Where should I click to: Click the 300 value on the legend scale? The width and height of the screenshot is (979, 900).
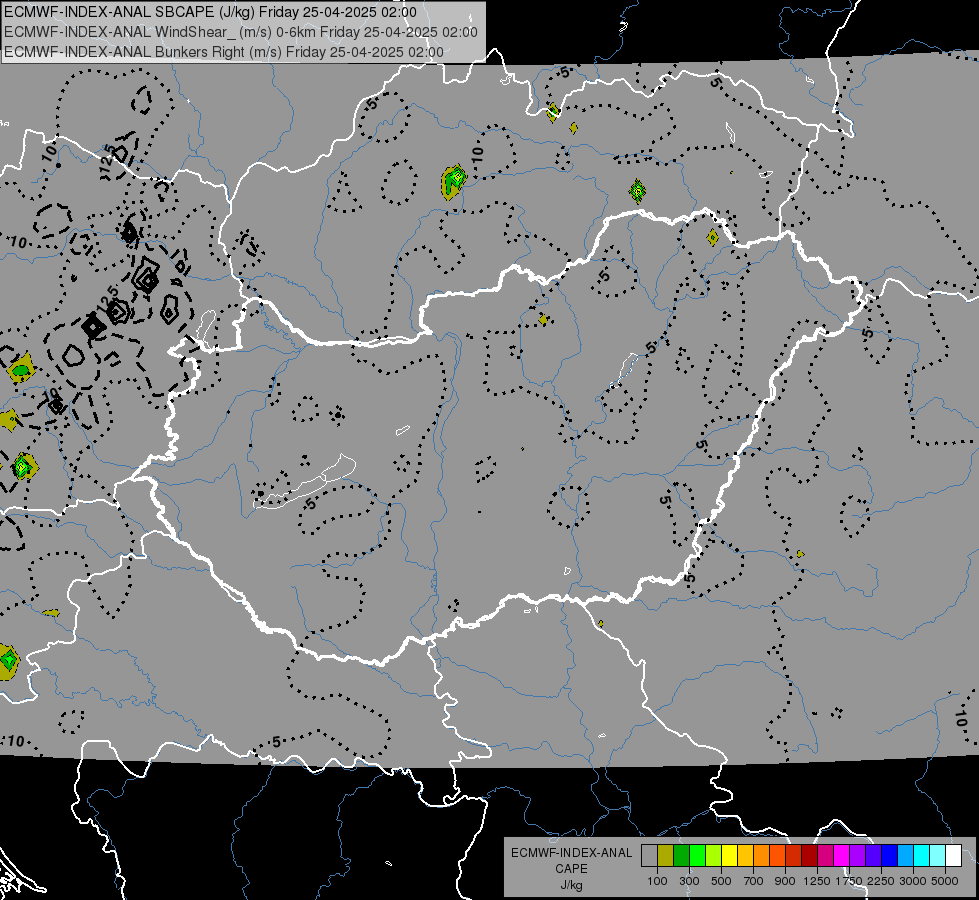click(689, 881)
